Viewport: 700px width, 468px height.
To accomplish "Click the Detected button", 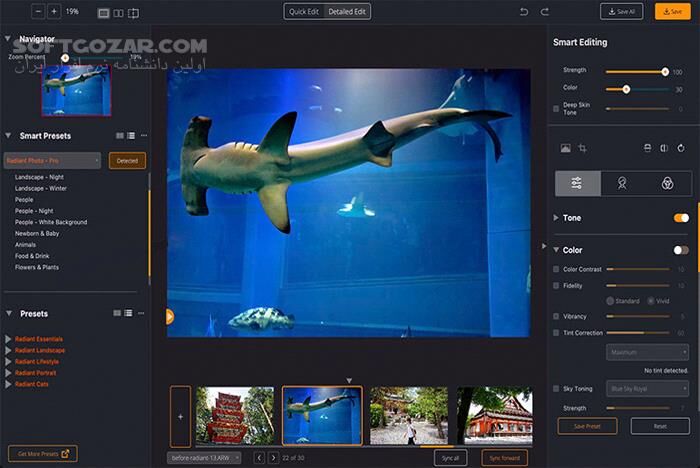I will coord(127,161).
